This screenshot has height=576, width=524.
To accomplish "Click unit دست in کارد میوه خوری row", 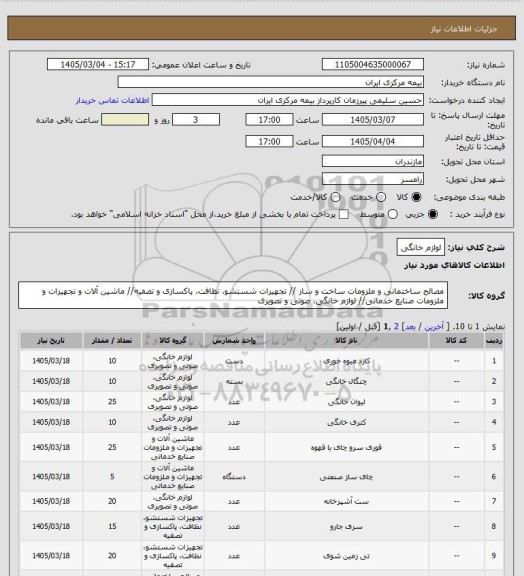I will [x=234, y=361].
